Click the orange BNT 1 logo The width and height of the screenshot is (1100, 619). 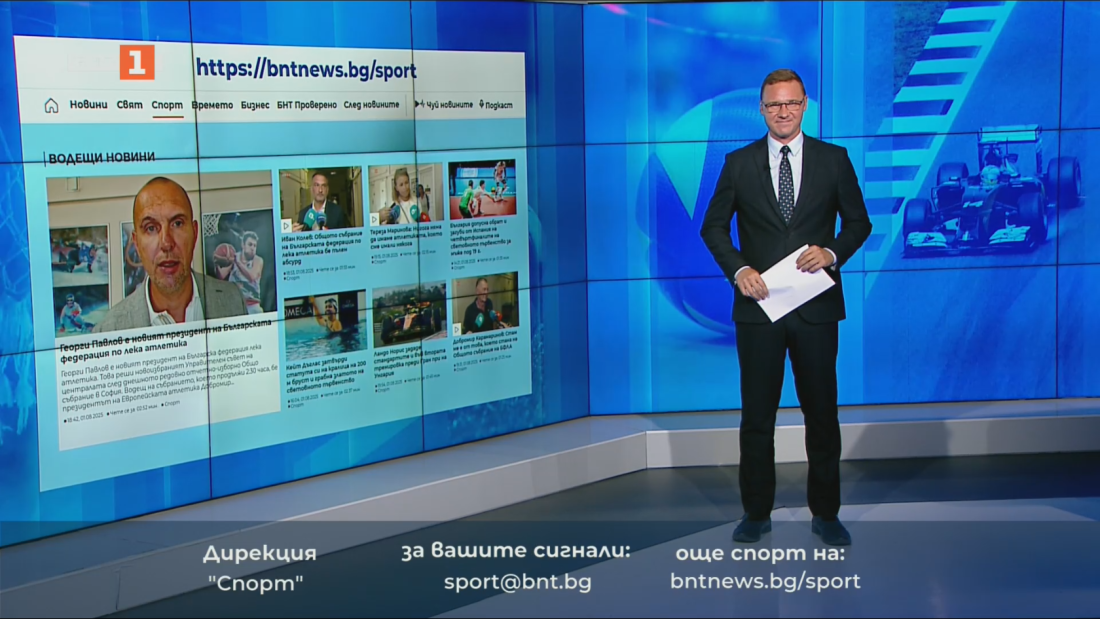pyautogui.click(x=137, y=62)
